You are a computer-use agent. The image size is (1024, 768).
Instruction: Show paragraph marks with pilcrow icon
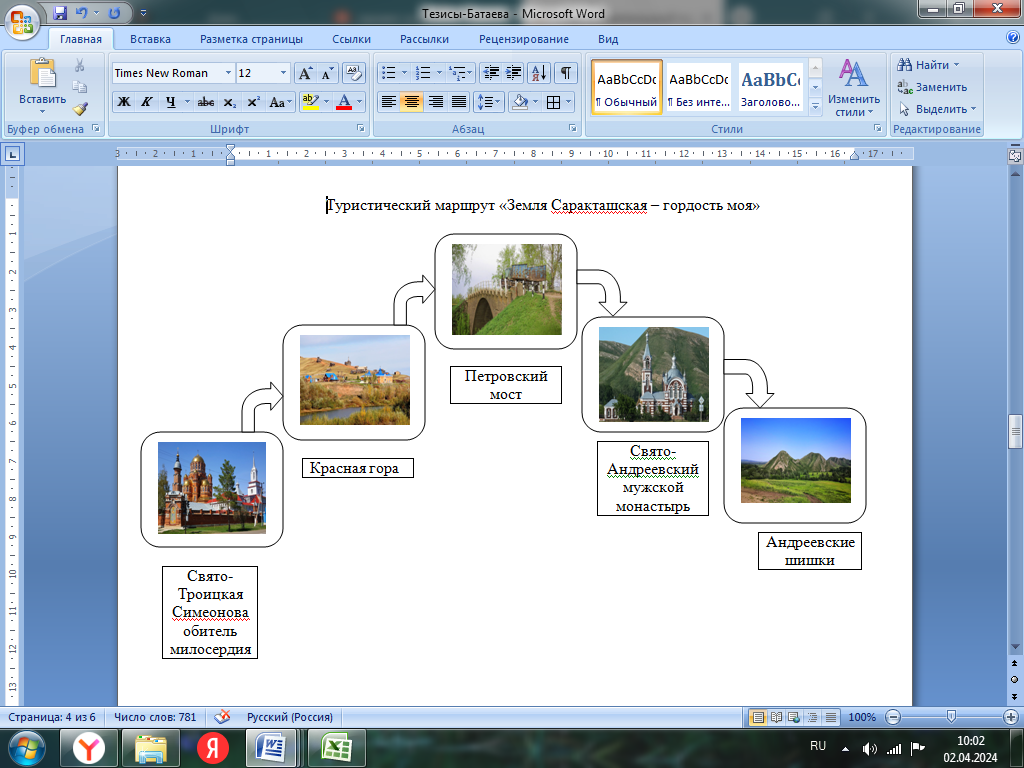click(565, 73)
